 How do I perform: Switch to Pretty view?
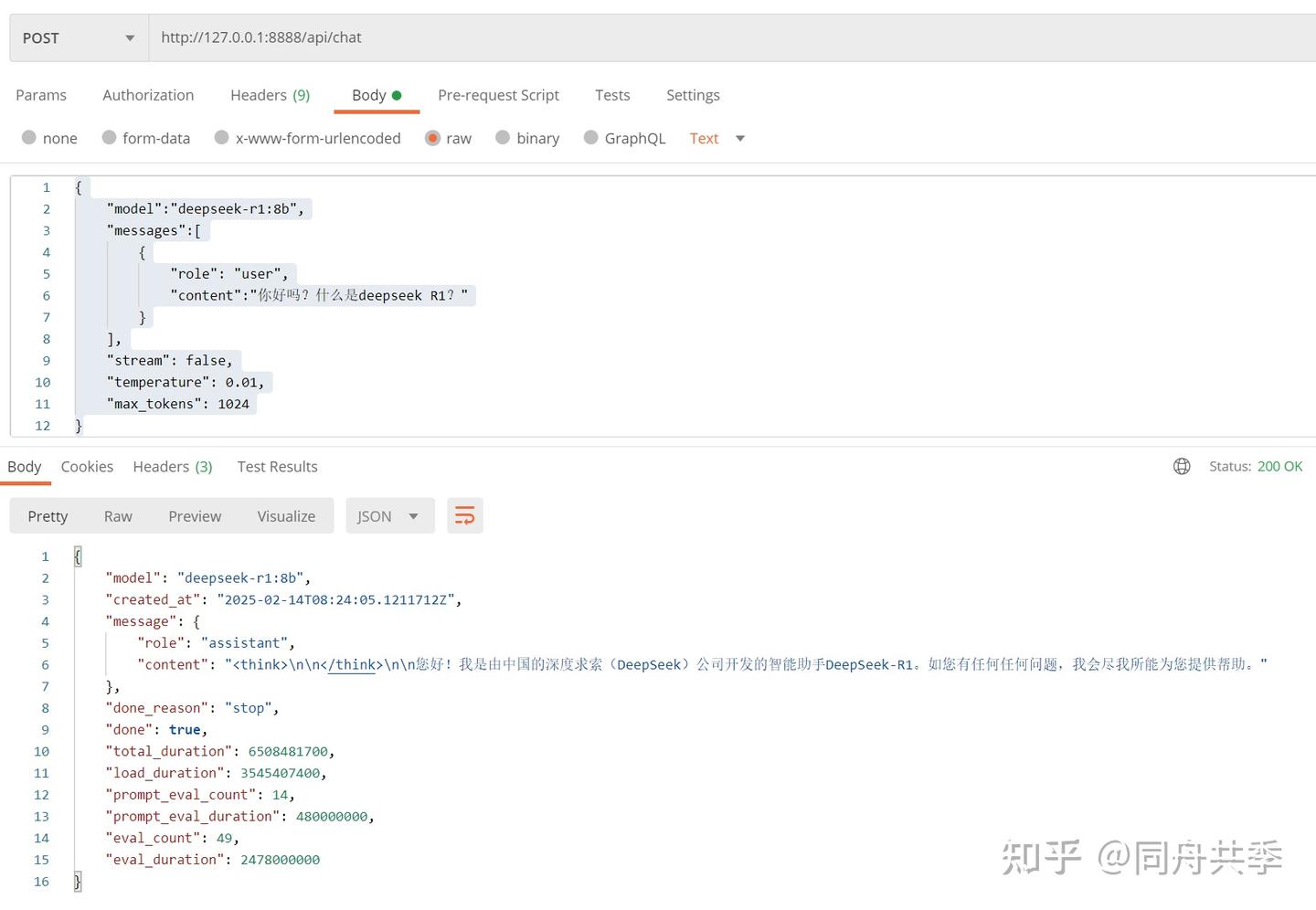pyautogui.click(x=48, y=516)
